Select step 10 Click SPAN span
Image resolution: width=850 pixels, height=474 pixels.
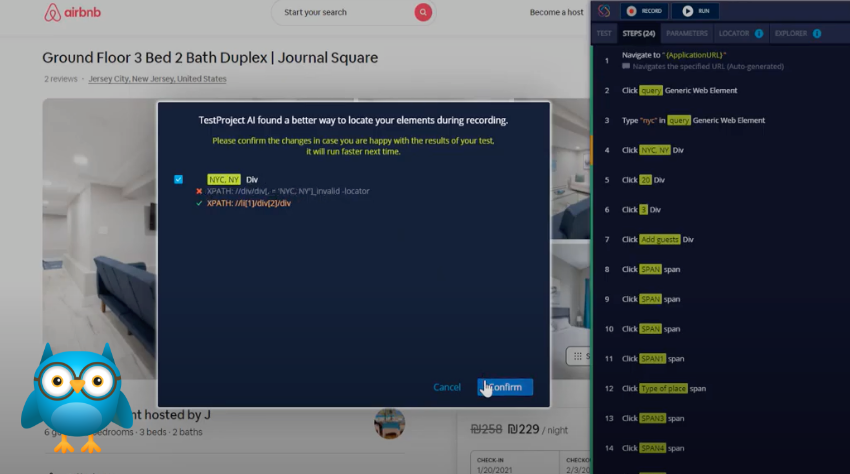(x=721, y=329)
